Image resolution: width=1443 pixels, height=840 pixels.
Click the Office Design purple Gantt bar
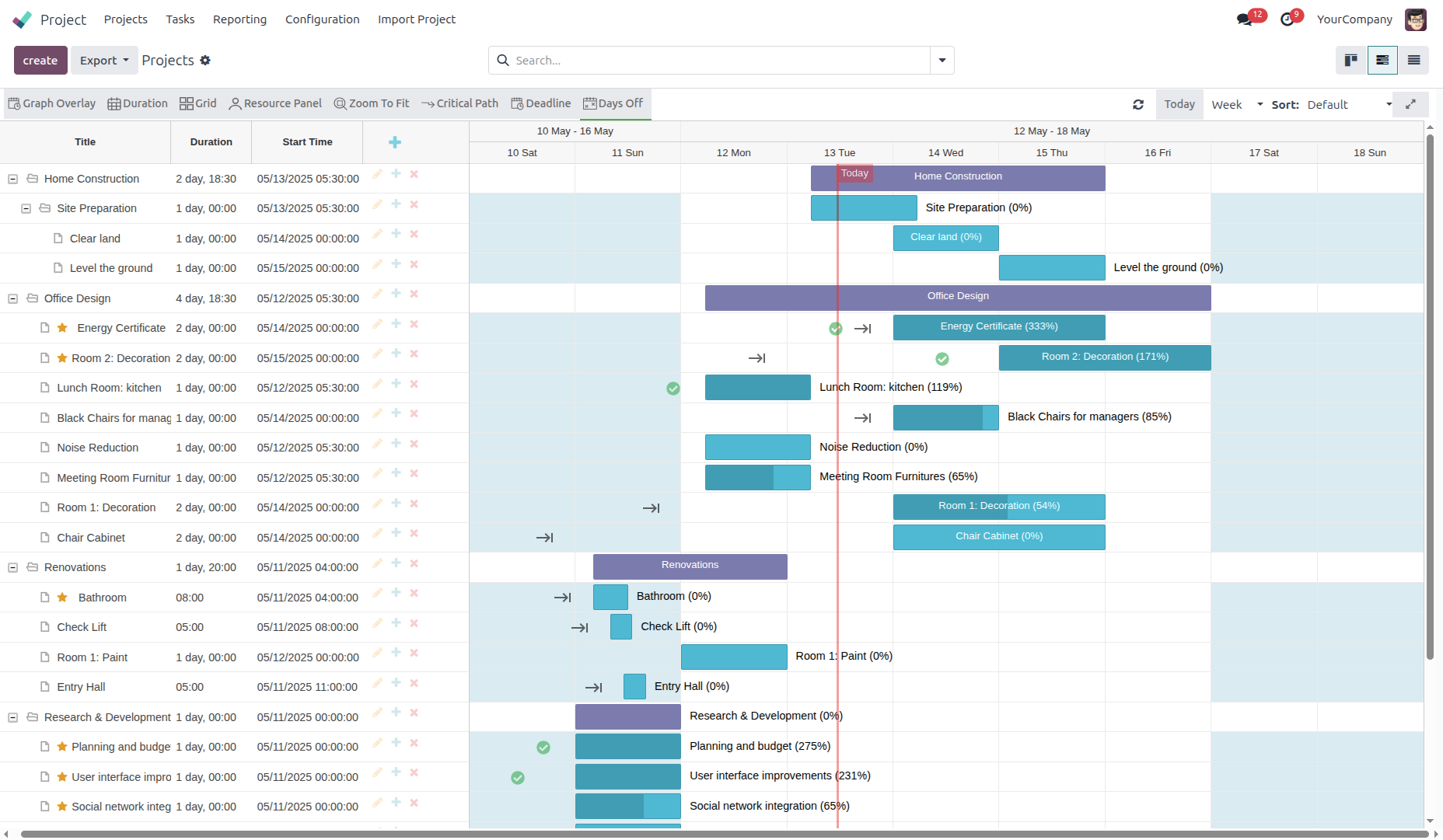click(x=957, y=297)
